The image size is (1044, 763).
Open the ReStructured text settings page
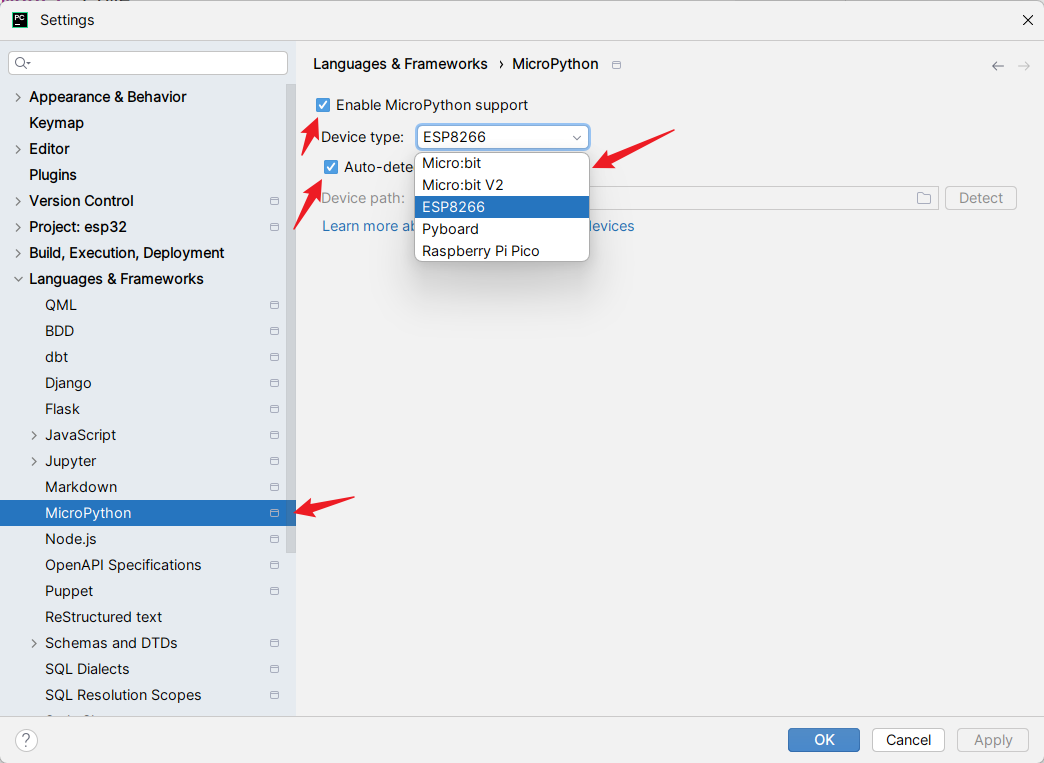pyautogui.click(x=103, y=617)
